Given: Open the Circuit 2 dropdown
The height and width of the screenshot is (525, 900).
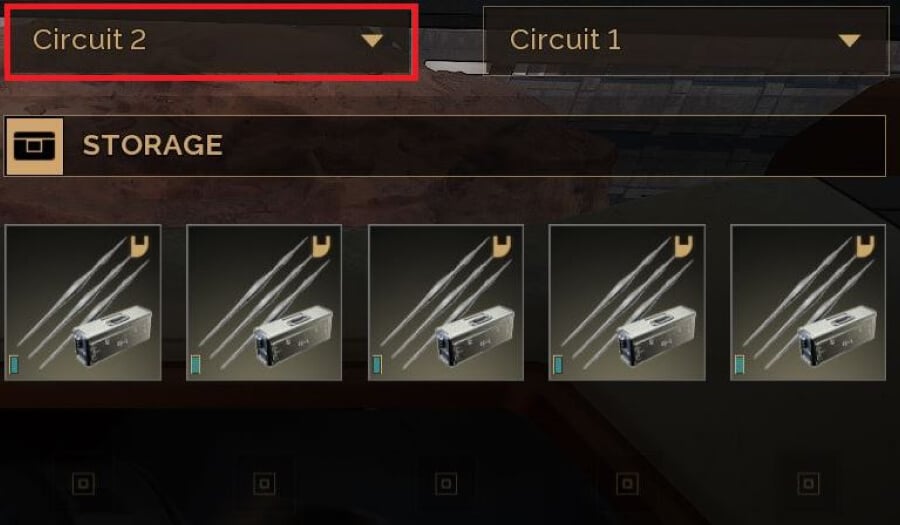Looking at the screenshot, I should (x=210, y=40).
